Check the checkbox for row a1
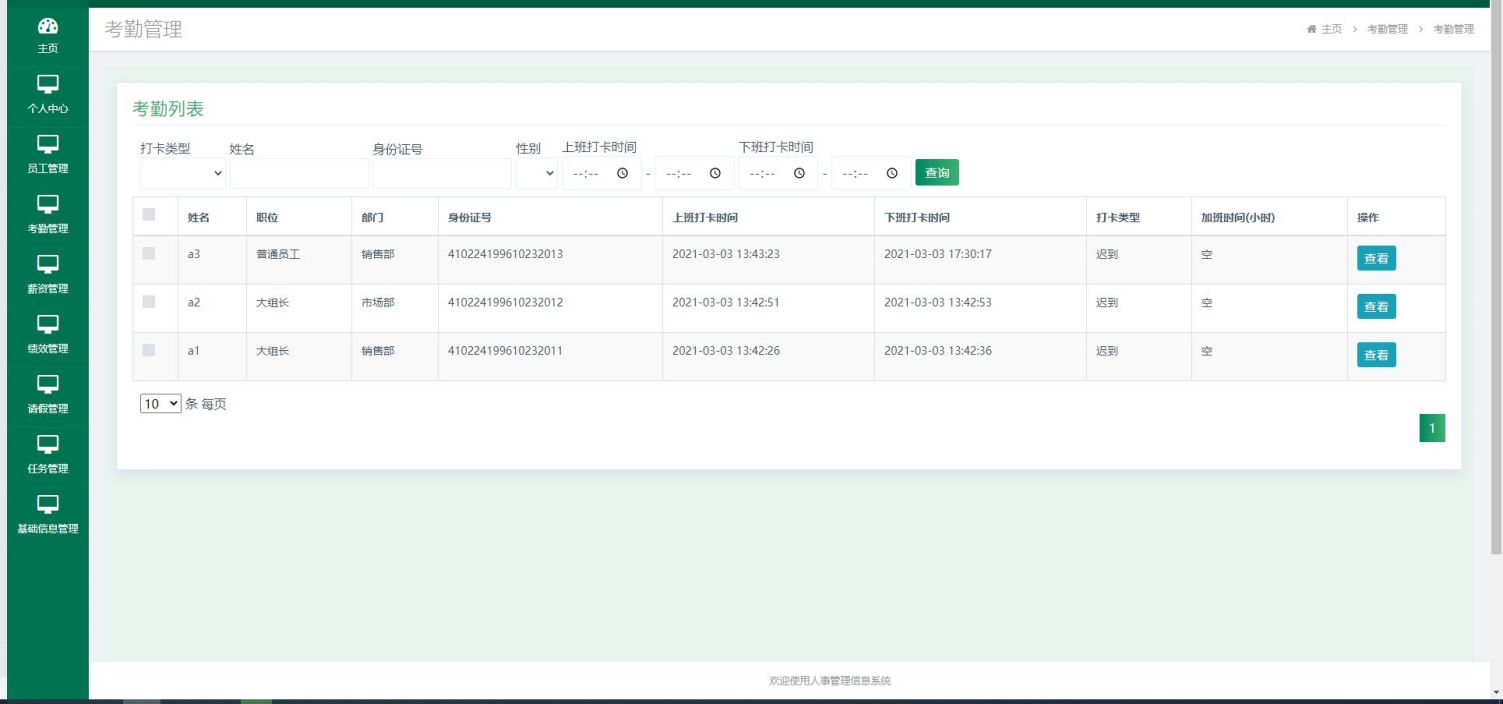 coord(149,350)
